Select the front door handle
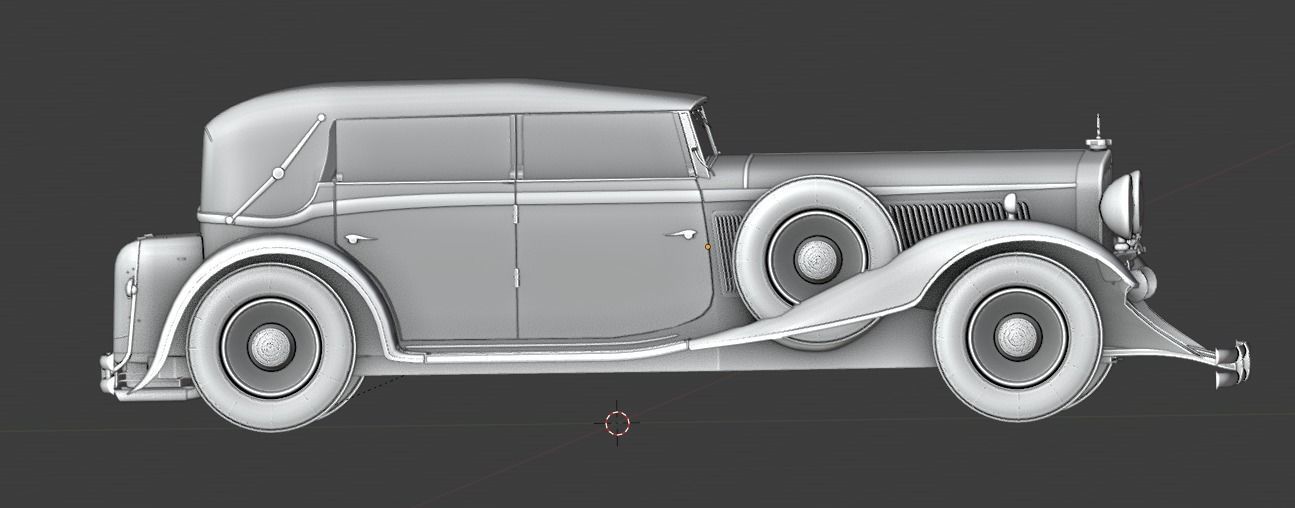Image resolution: width=1295 pixels, height=508 pixels. point(681,235)
